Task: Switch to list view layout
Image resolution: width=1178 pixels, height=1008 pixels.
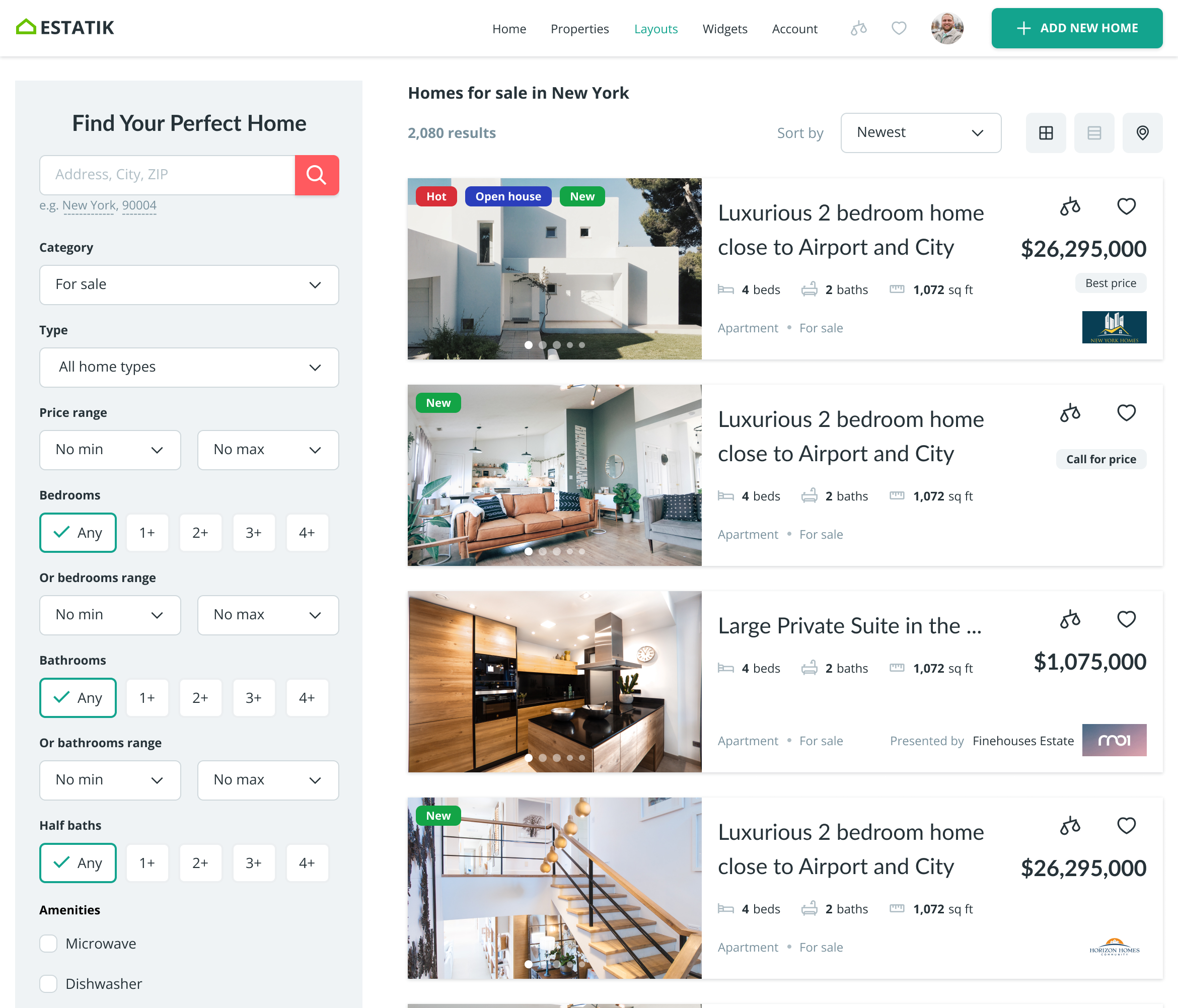Action: click(x=1093, y=133)
